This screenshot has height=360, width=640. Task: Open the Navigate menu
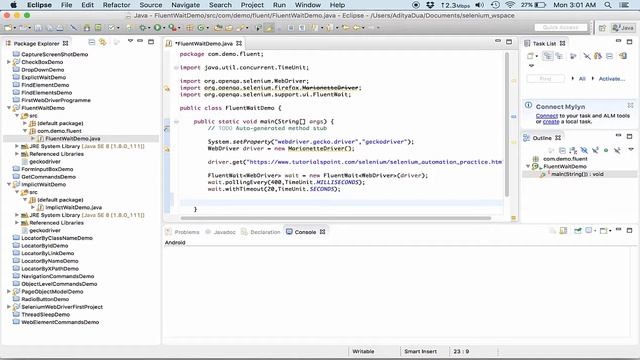(185, 5)
